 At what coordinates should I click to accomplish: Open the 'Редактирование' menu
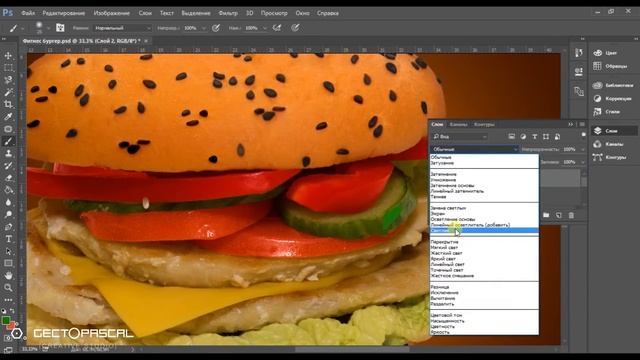pos(64,13)
